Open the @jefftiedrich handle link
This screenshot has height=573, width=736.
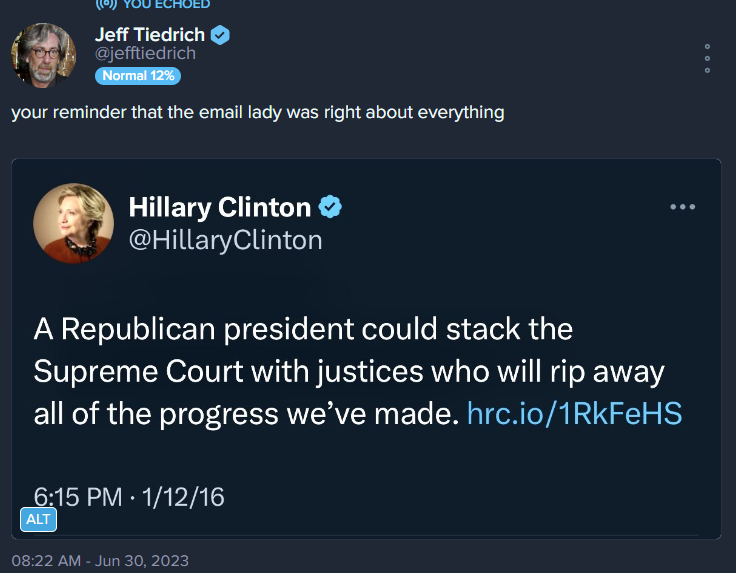[145, 54]
